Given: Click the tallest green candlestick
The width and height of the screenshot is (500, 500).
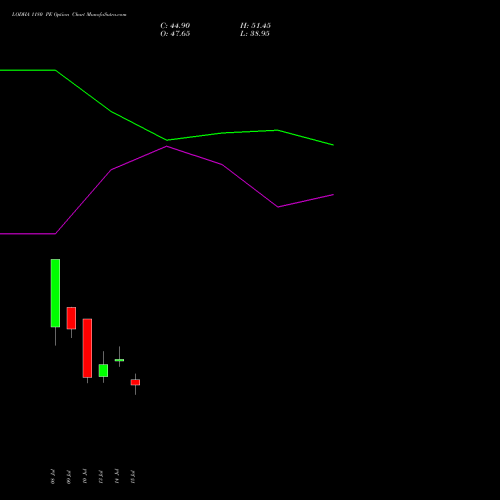Looking at the screenshot, I should tap(55, 293).
